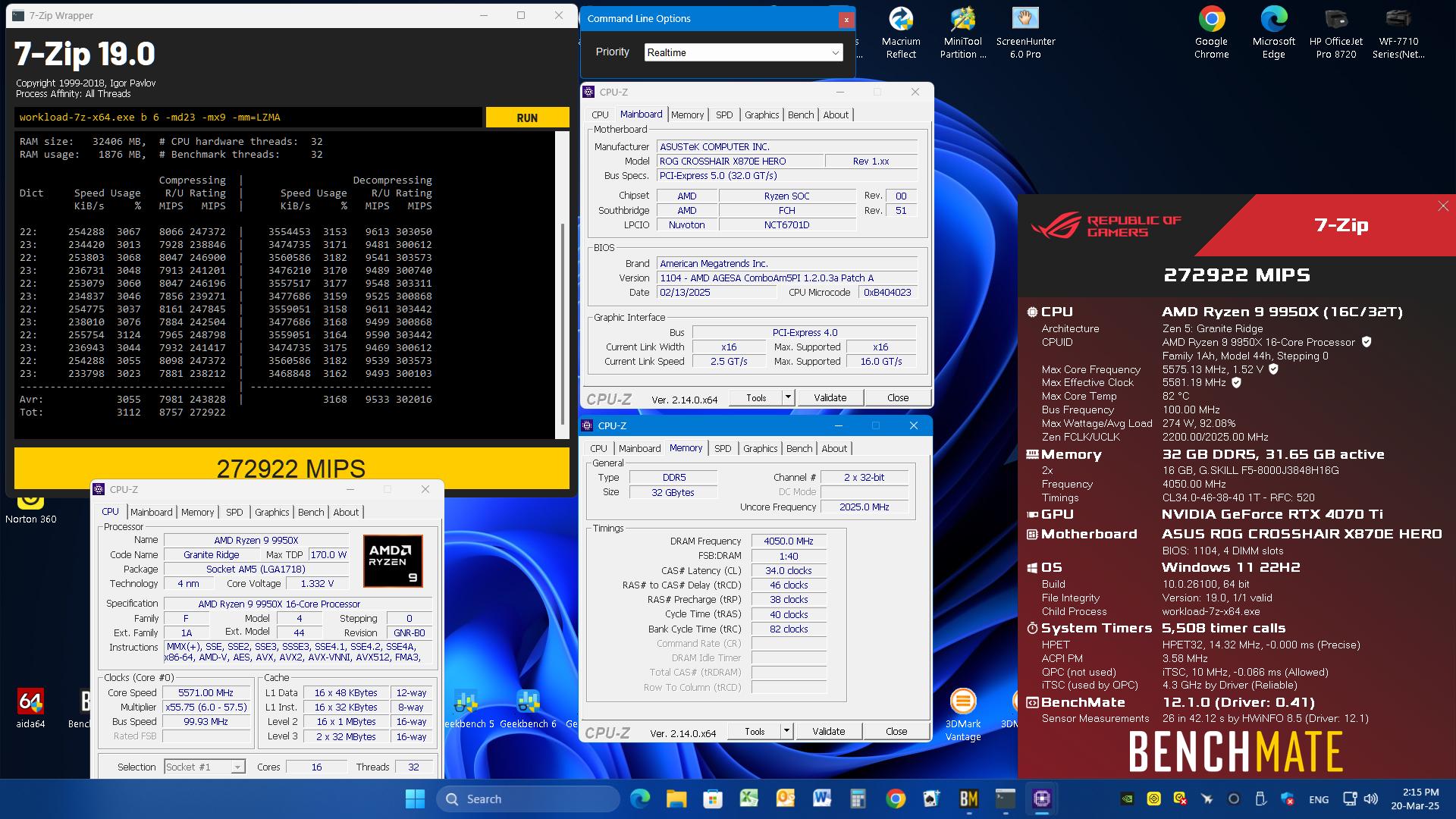Open the ScreenHunter 6.0 Pro desktop icon
The image size is (1456, 819).
[x=1025, y=33]
